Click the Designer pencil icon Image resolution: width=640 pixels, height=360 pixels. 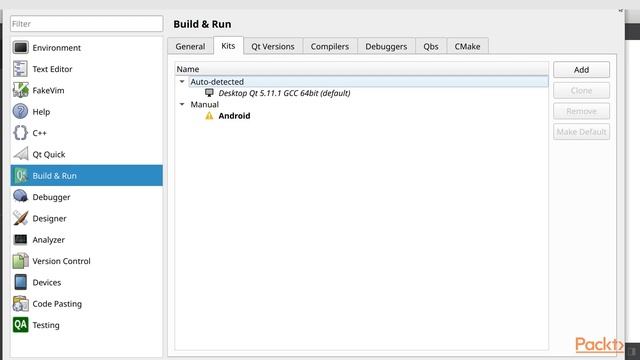tap(20, 218)
